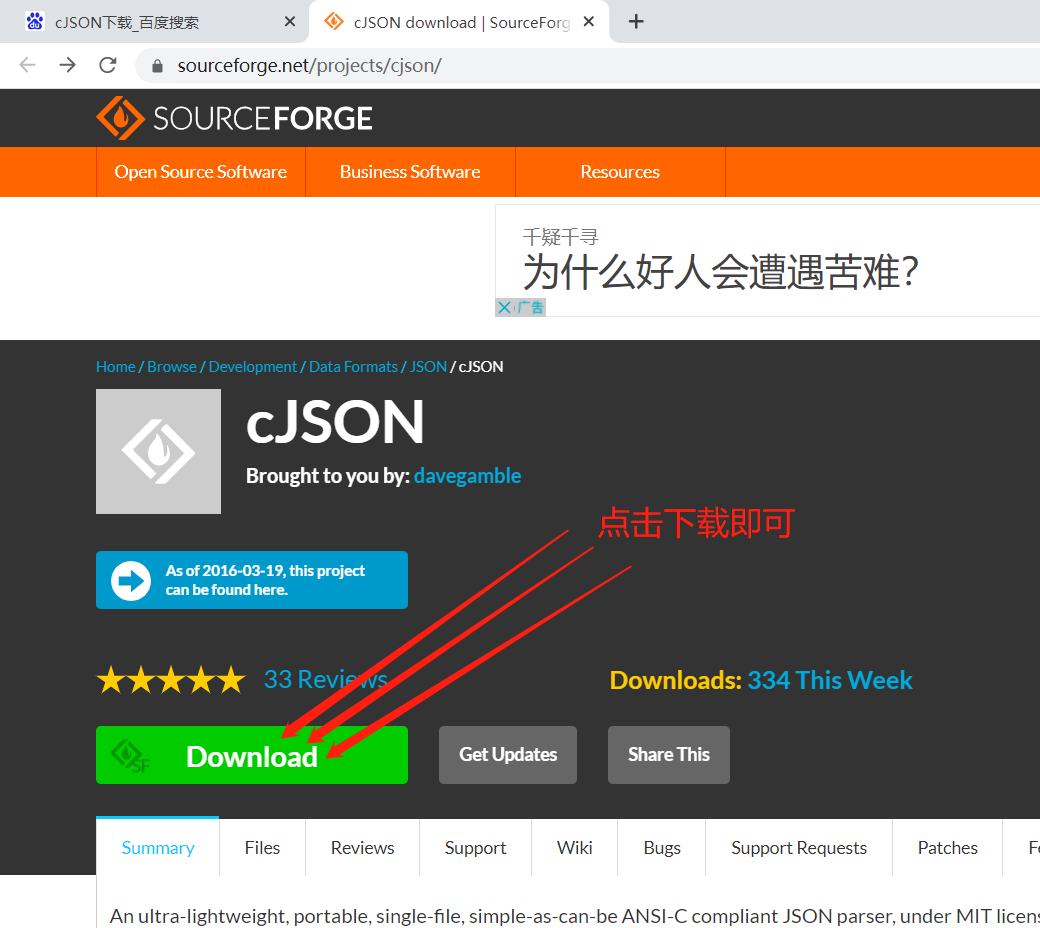The width and height of the screenshot is (1040, 928).
Task: Click the Home breadcrumb link
Action: [115, 367]
